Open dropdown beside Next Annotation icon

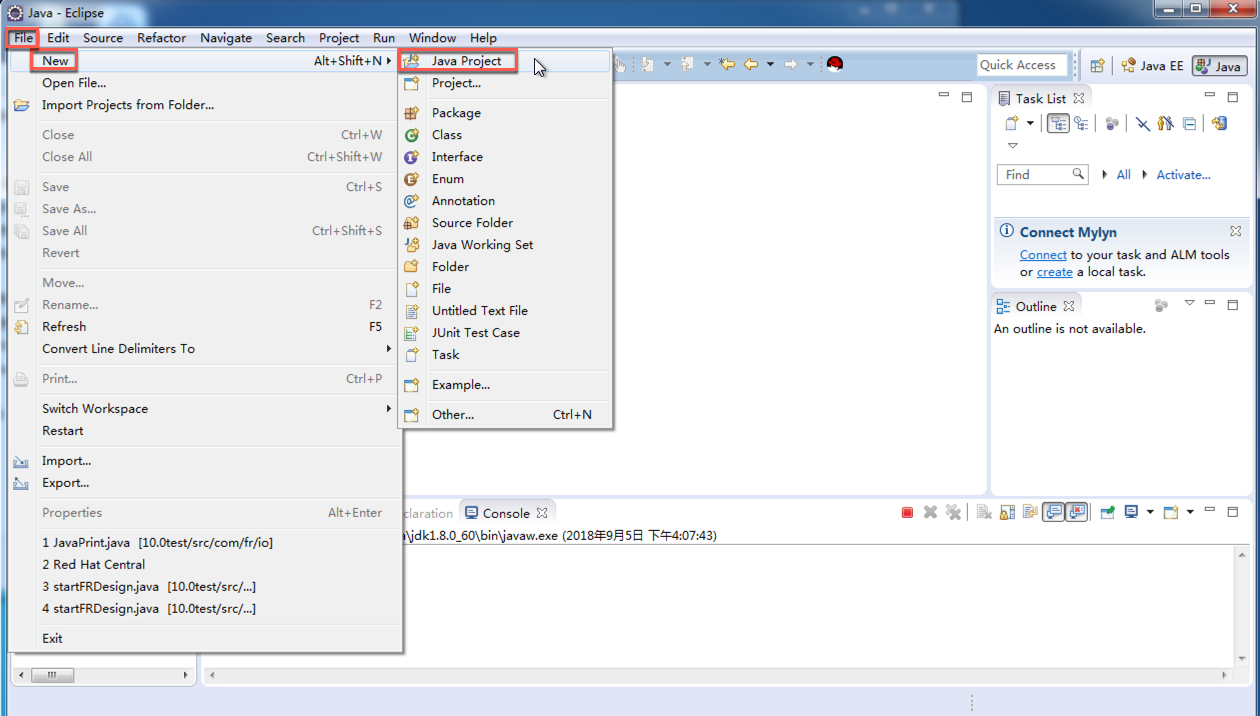pos(667,65)
